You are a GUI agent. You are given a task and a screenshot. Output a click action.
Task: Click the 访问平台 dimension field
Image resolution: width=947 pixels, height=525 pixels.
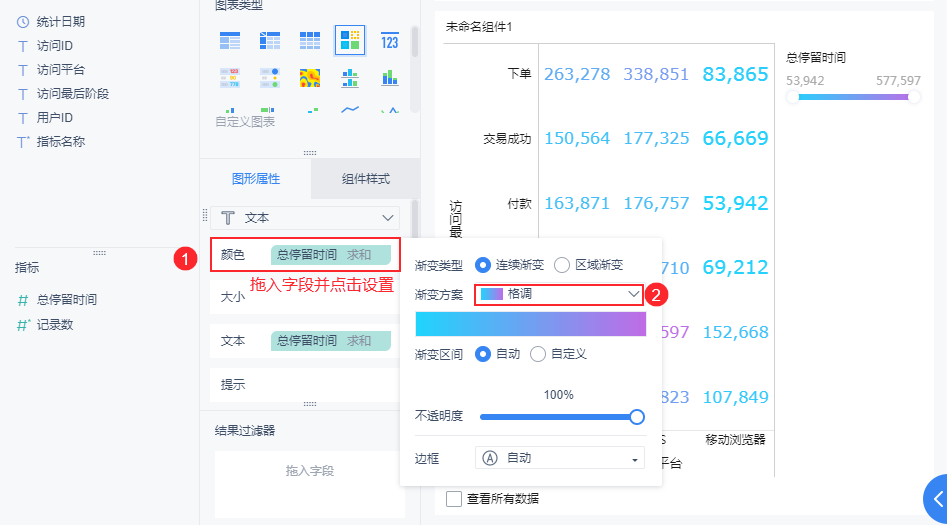[x=60, y=70]
